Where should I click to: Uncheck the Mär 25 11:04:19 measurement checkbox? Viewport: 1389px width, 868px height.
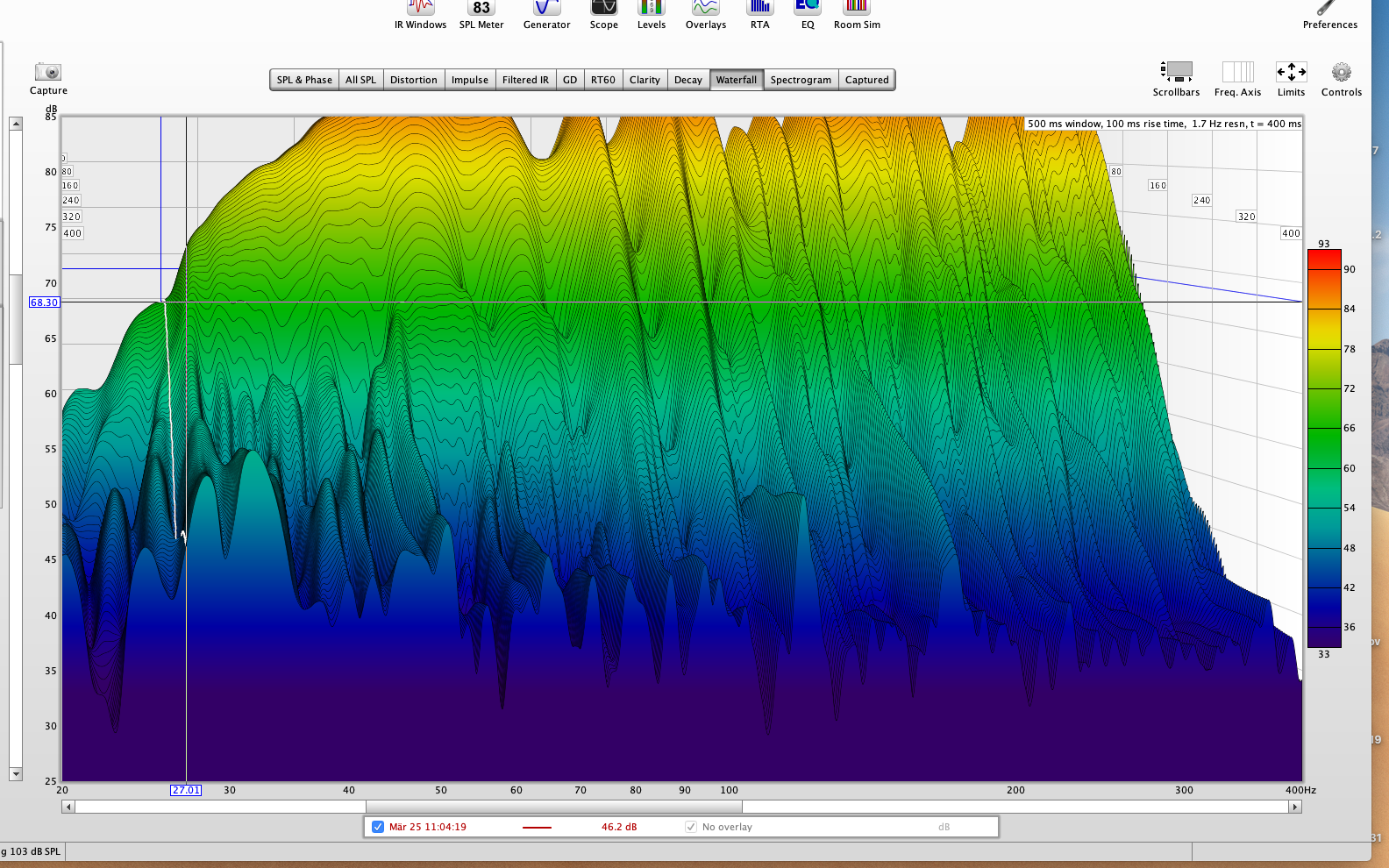pos(378,827)
